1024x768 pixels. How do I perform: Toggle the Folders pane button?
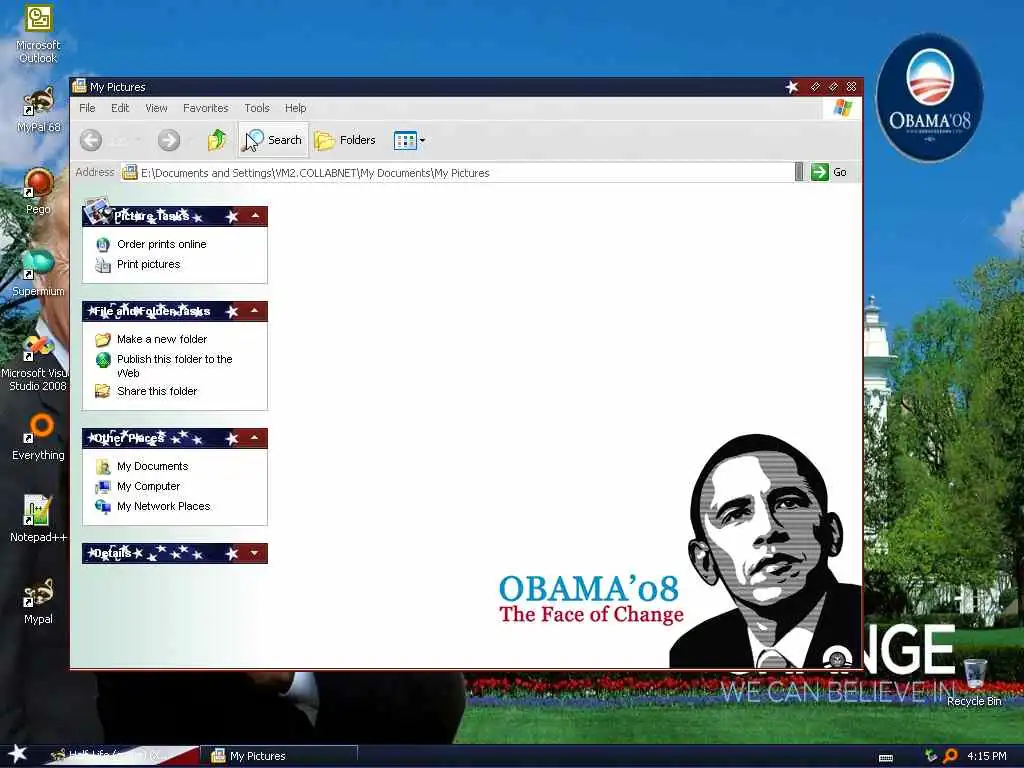tap(345, 140)
